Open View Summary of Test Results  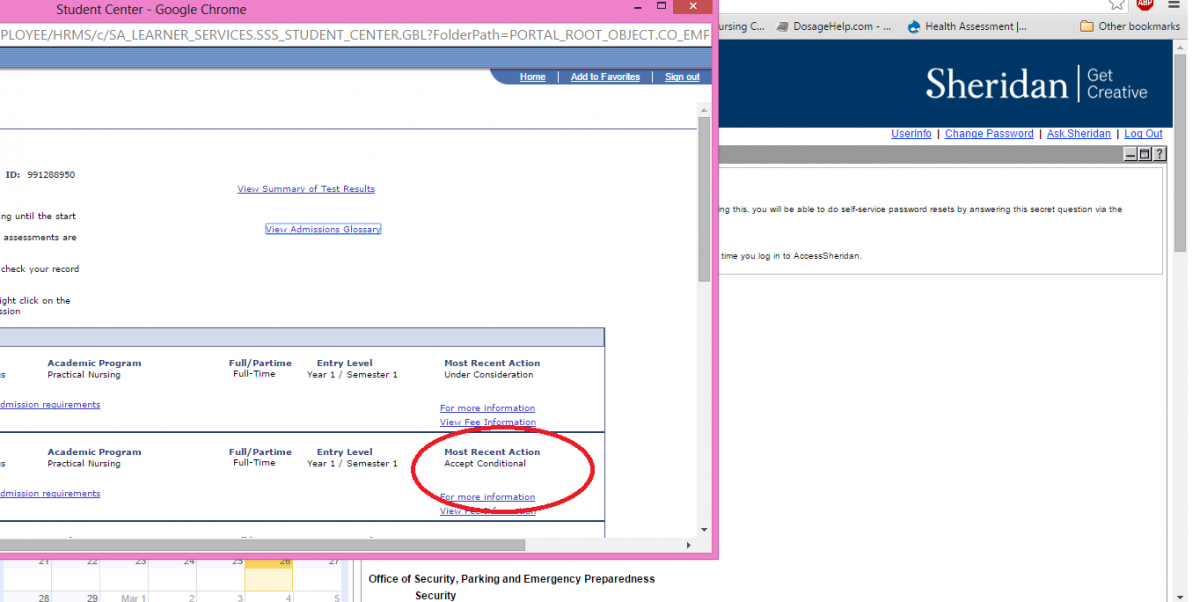(x=306, y=189)
